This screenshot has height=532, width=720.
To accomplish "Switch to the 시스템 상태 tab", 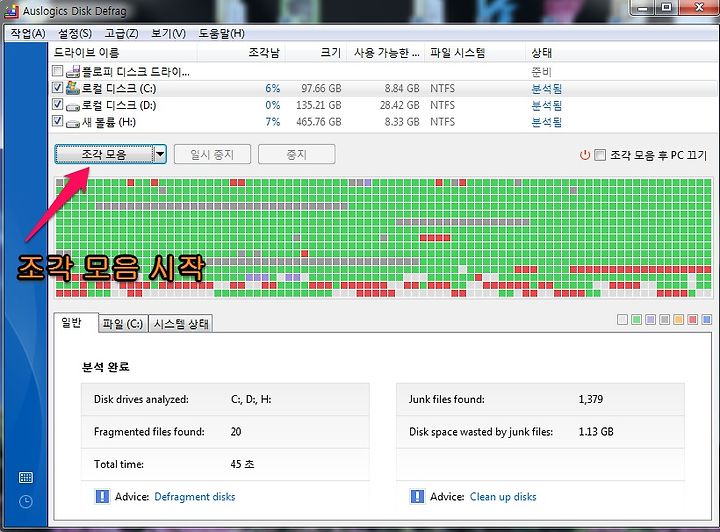I will [x=181, y=324].
